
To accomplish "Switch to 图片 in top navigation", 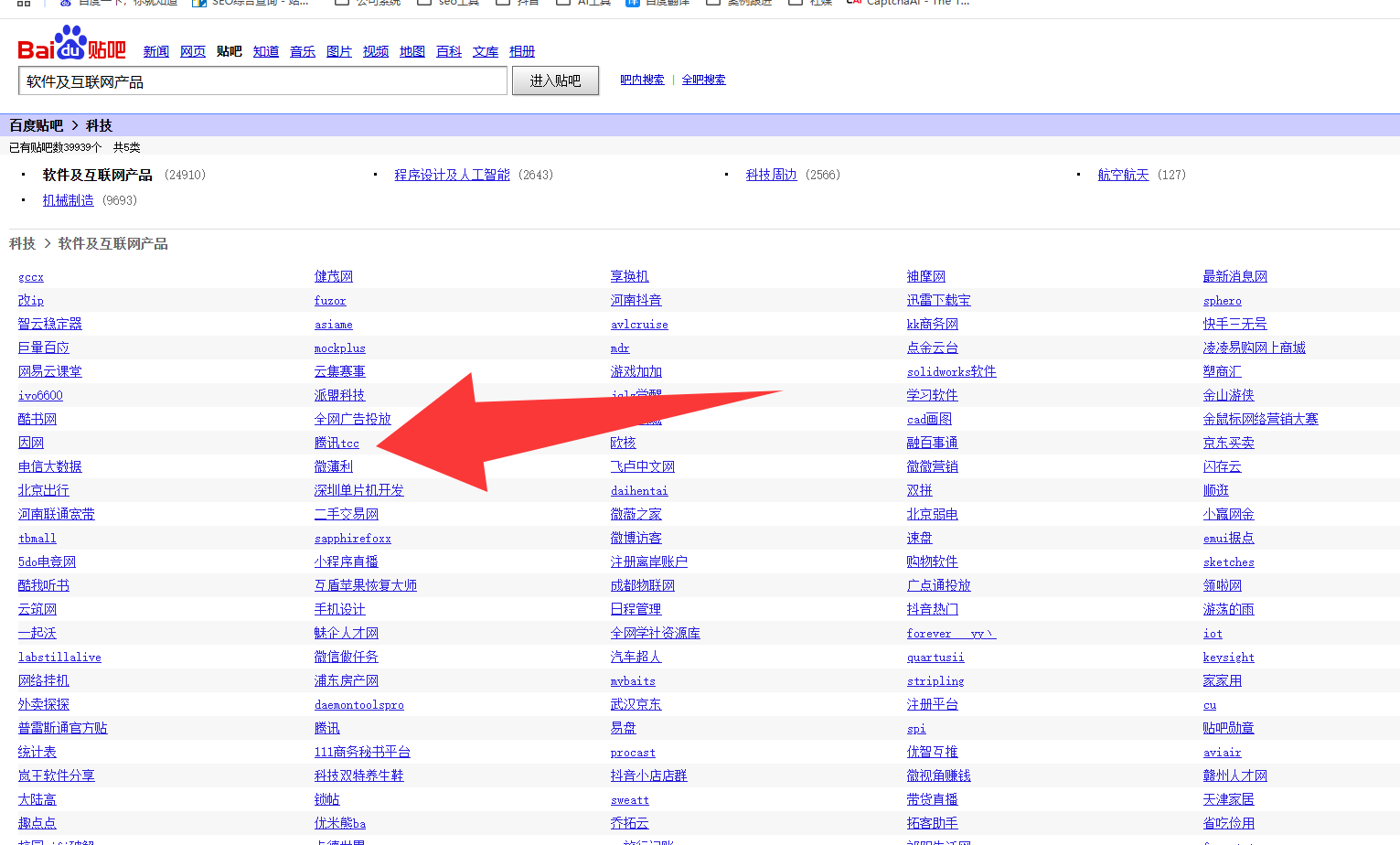I will point(339,51).
